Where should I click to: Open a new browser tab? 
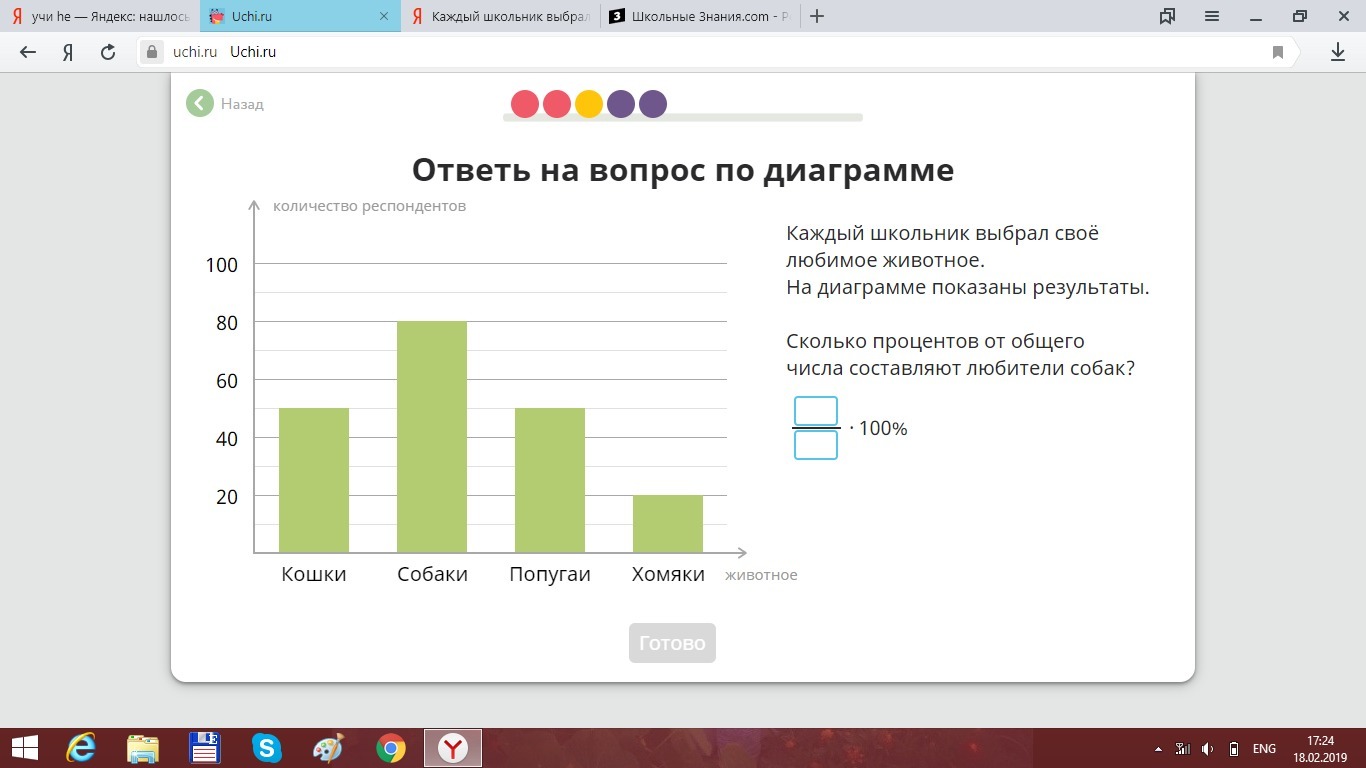click(x=817, y=16)
